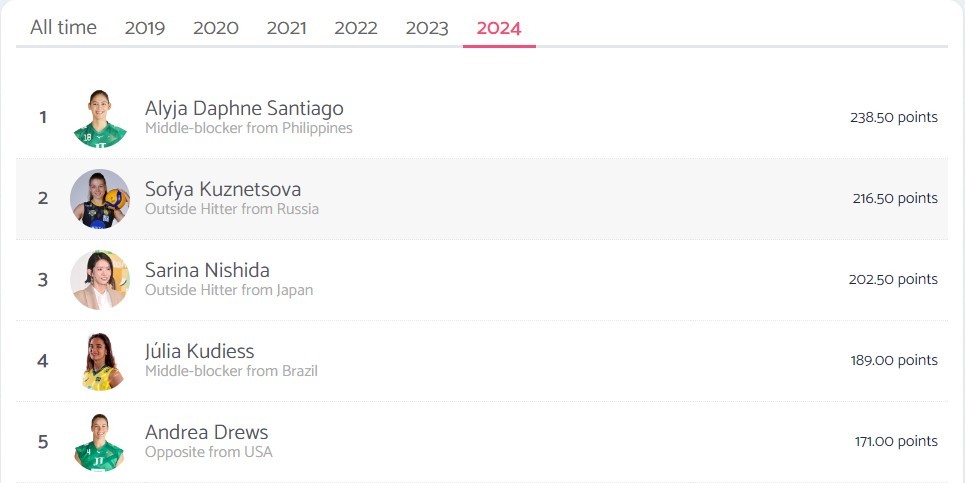Open the Andrea Drews player link
965x483 pixels.
tap(206, 432)
